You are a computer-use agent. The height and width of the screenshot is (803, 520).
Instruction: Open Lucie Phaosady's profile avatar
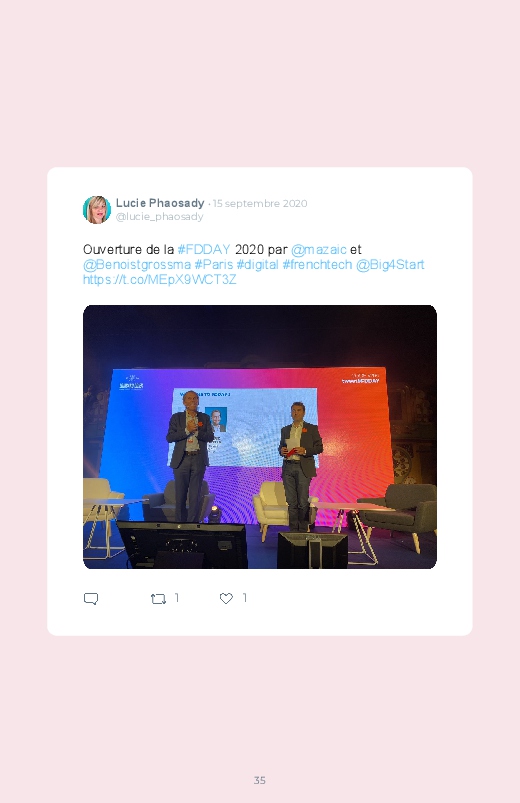(x=97, y=209)
